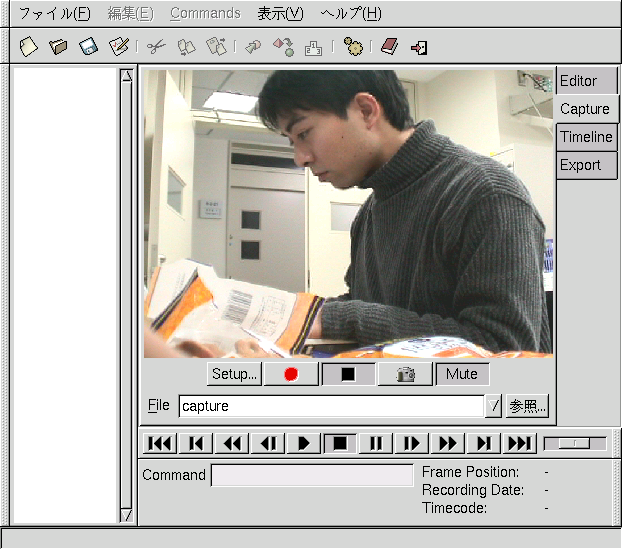Click the capture File name field
The image size is (622, 549).
click(x=331, y=406)
